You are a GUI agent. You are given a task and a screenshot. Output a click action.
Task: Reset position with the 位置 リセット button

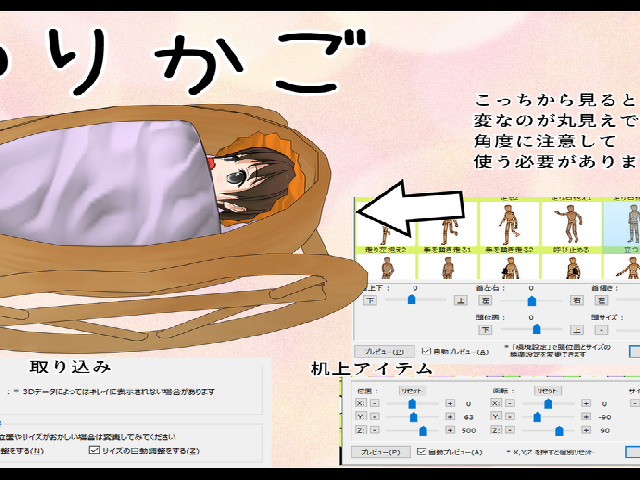tap(410, 390)
